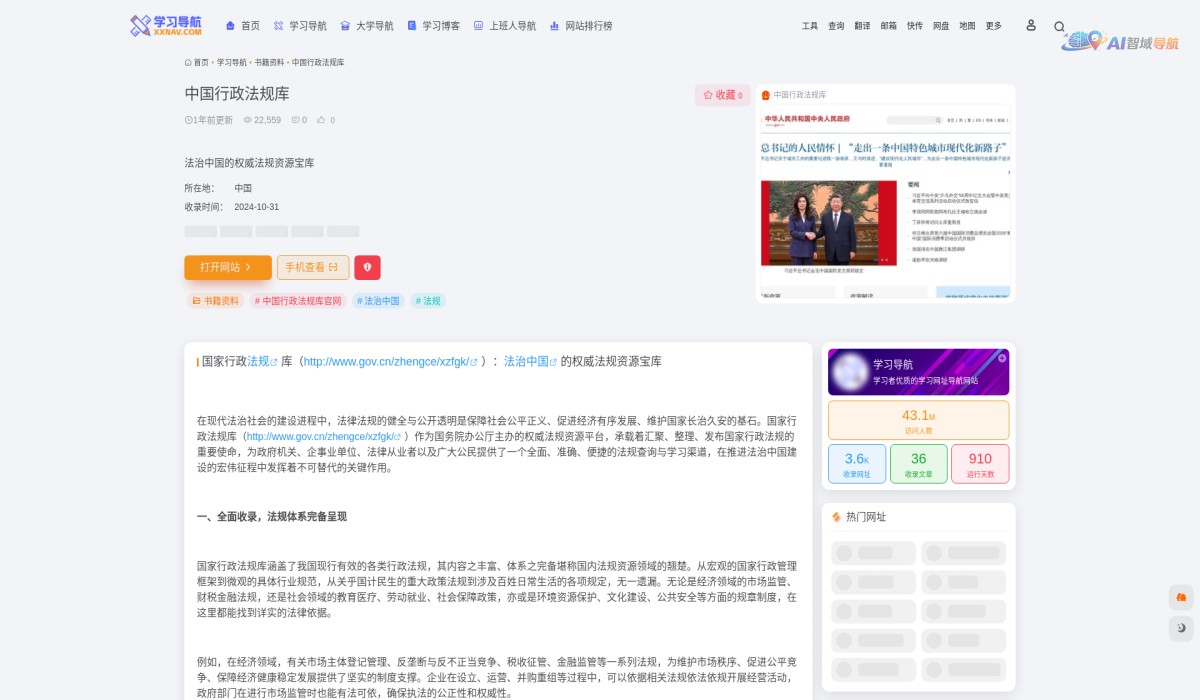Toggle the 收藏 favorite button
The image size is (1200, 700).
(x=722, y=94)
